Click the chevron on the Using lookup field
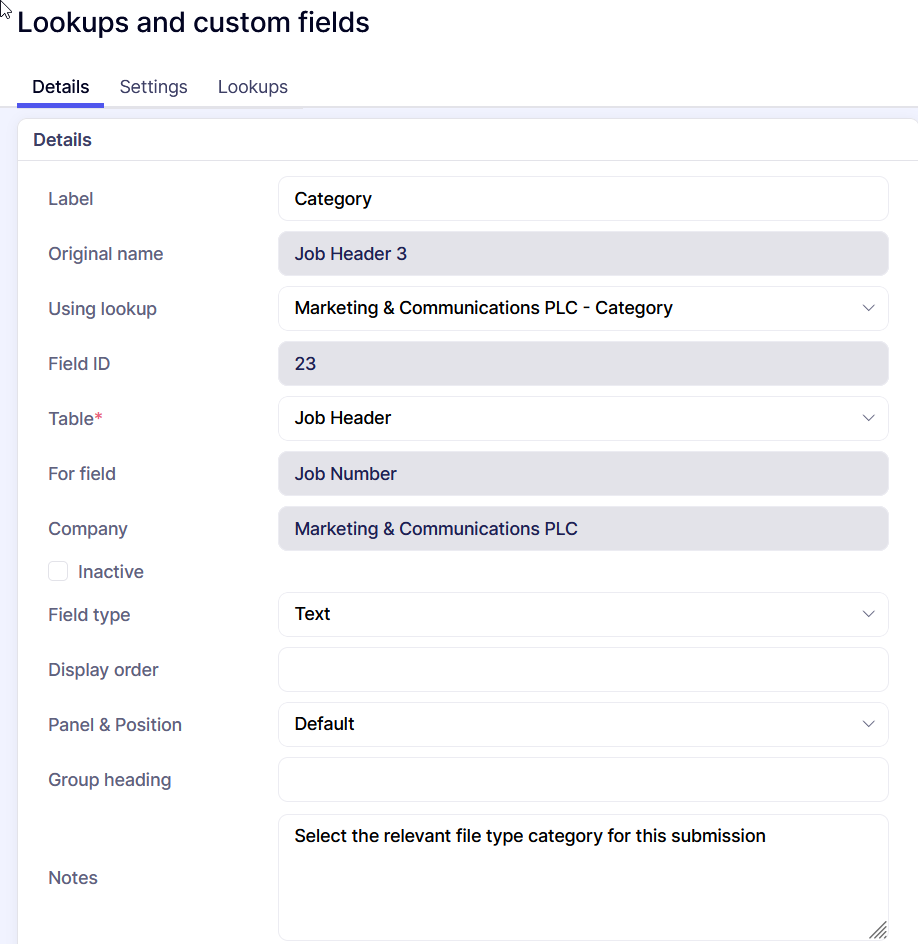Screen dimensions: 918x944 pyautogui.click(x=868, y=308)
